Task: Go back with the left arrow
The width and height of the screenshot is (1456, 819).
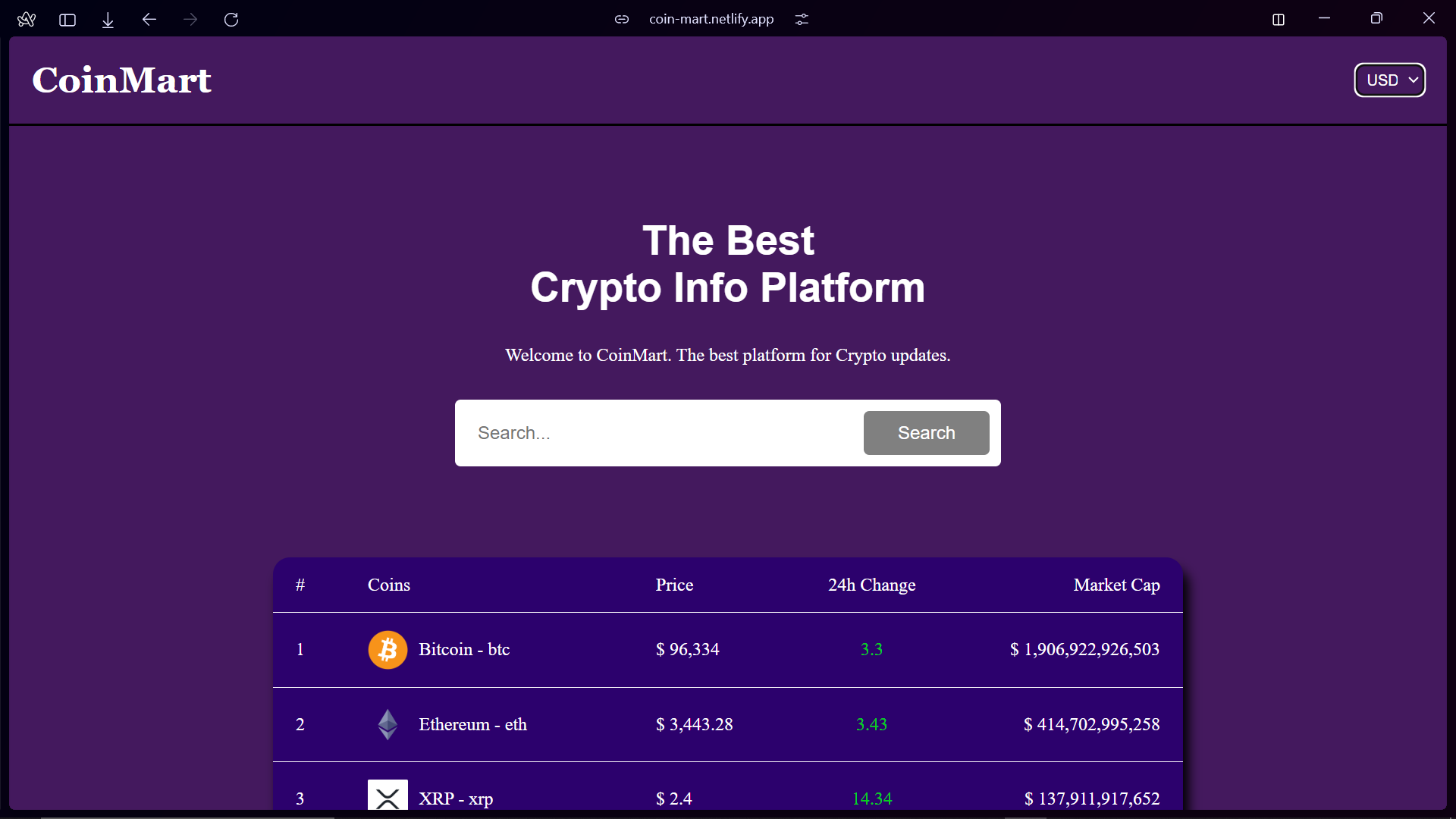Action: pos(149,20)
